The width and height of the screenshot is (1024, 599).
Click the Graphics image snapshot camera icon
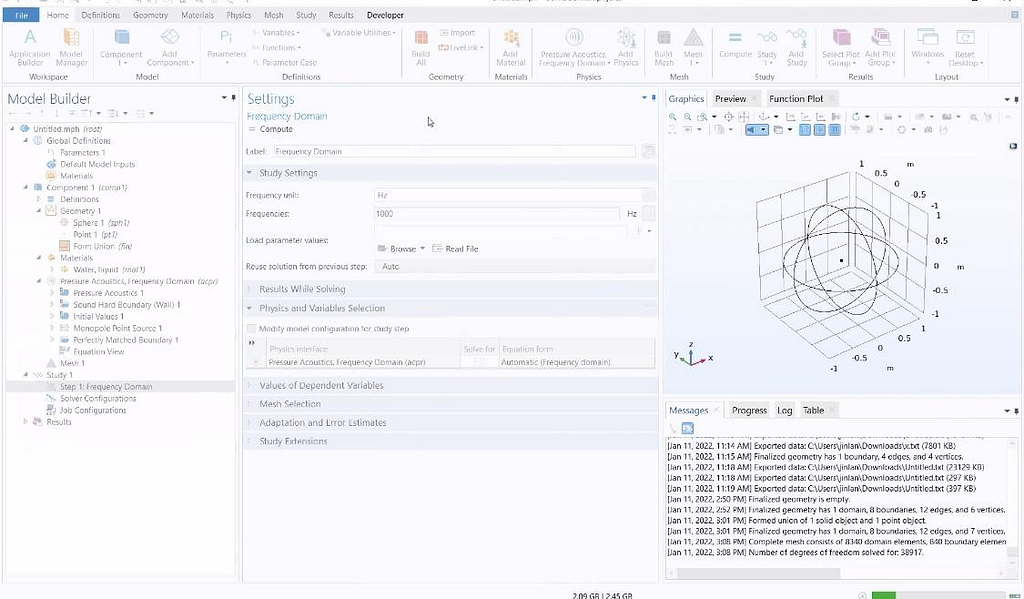928,129
